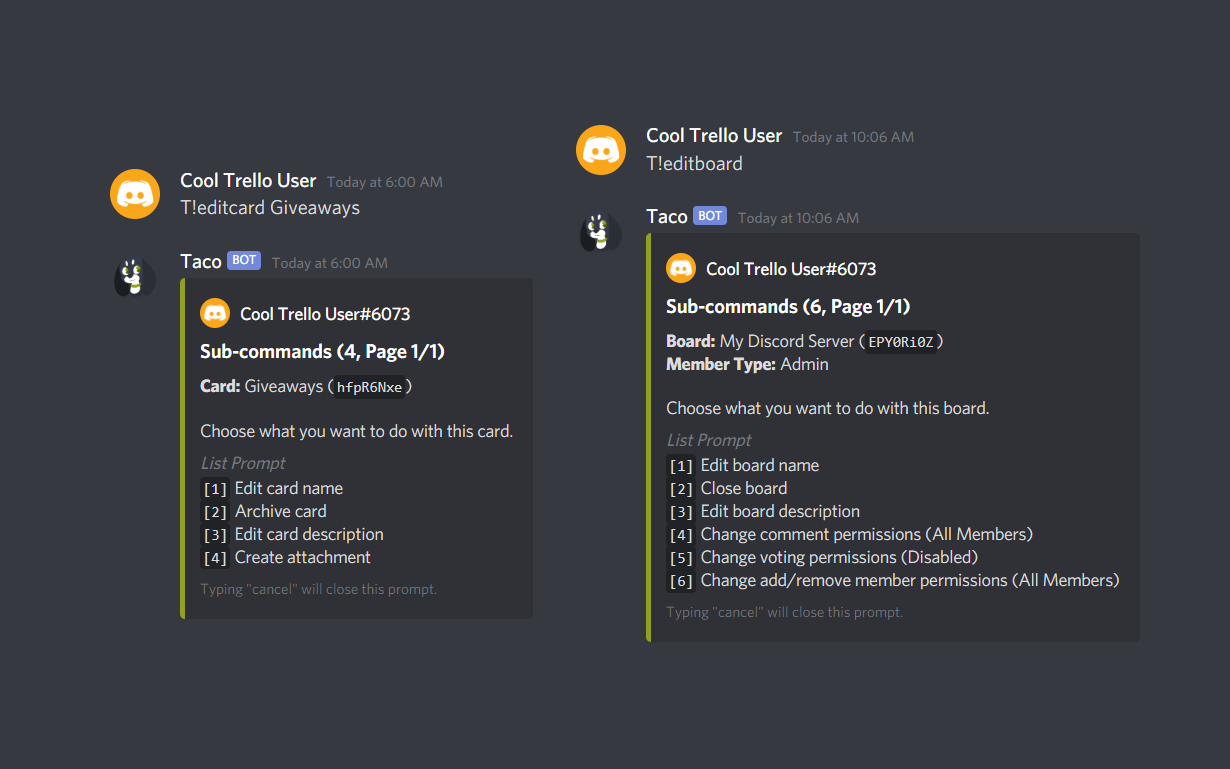Select the "Close board" list entry
The width and height of the screenshot is (1230, 769).
click(x=743, y=489)
